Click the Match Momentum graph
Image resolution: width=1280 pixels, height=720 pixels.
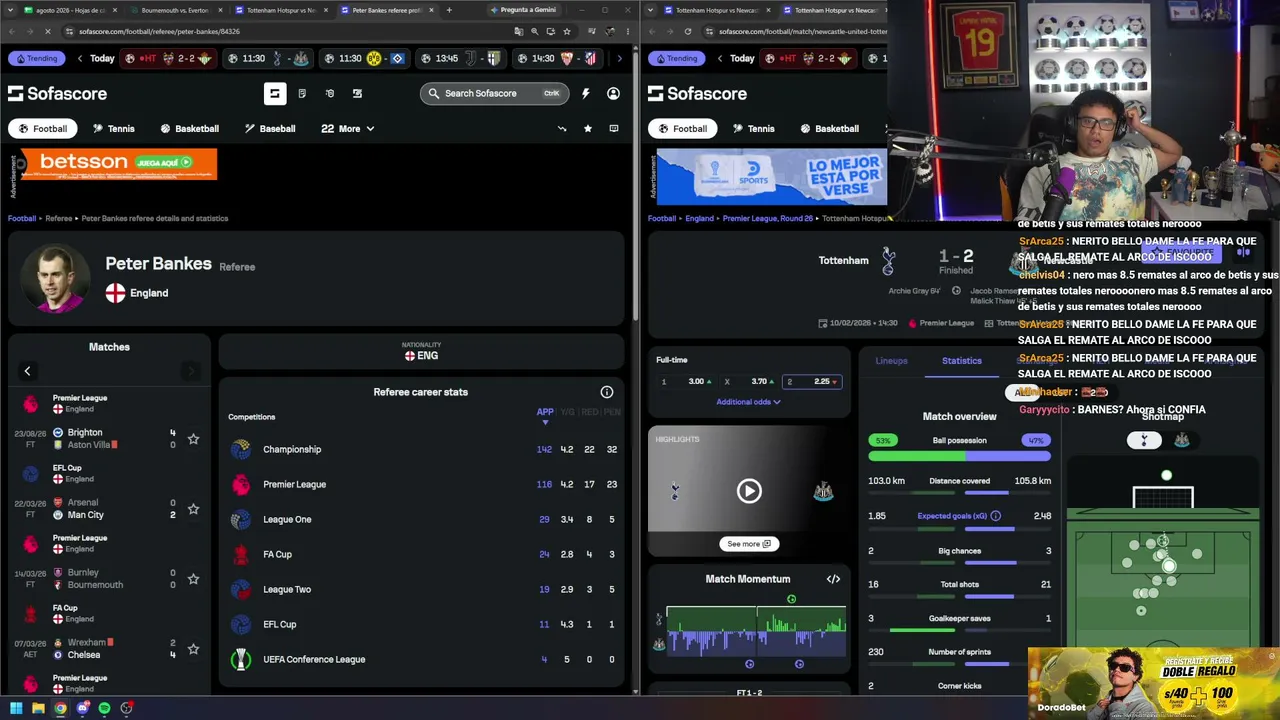(756, 630)
